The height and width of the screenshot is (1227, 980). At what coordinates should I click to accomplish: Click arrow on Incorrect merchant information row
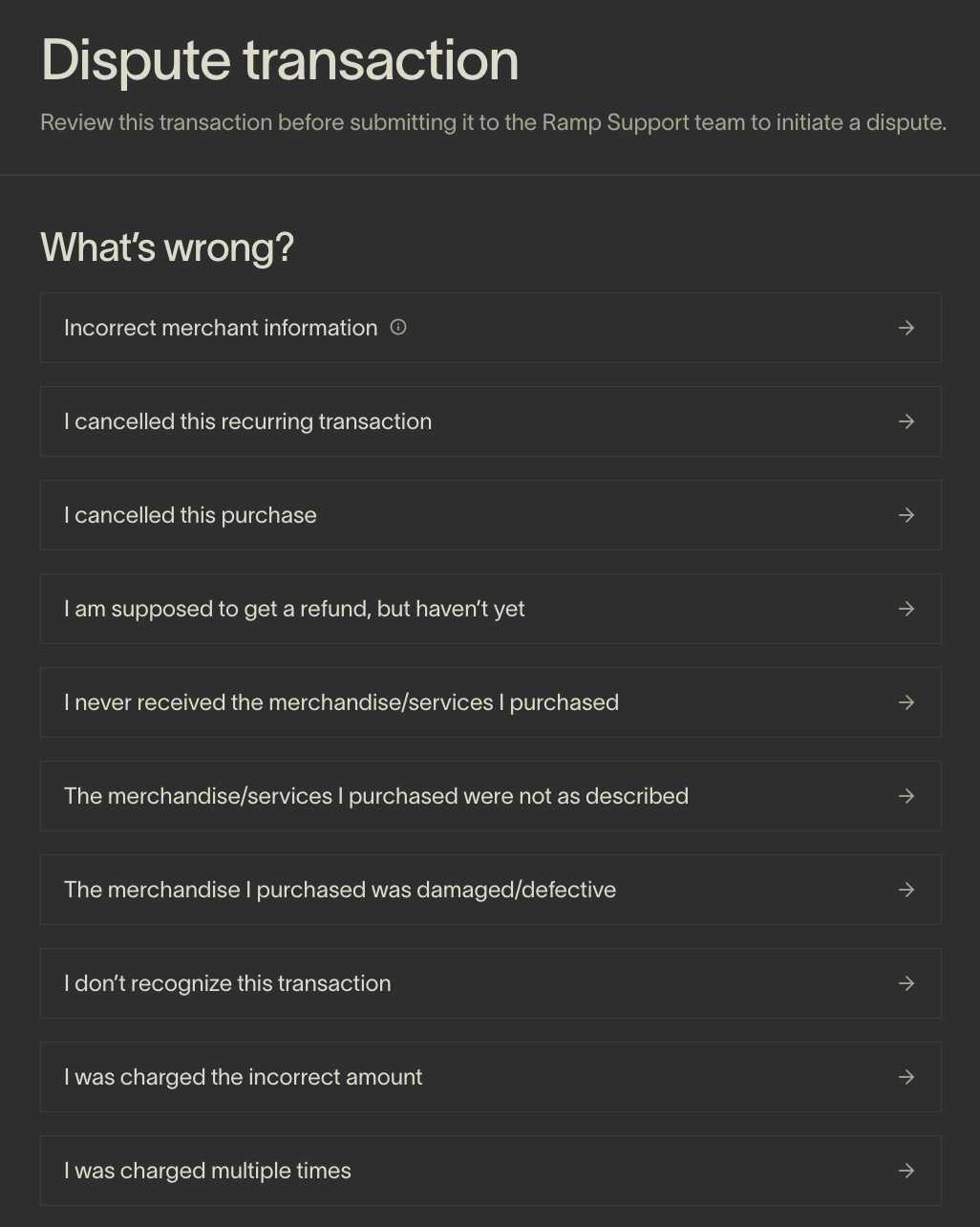coord(906,328)
